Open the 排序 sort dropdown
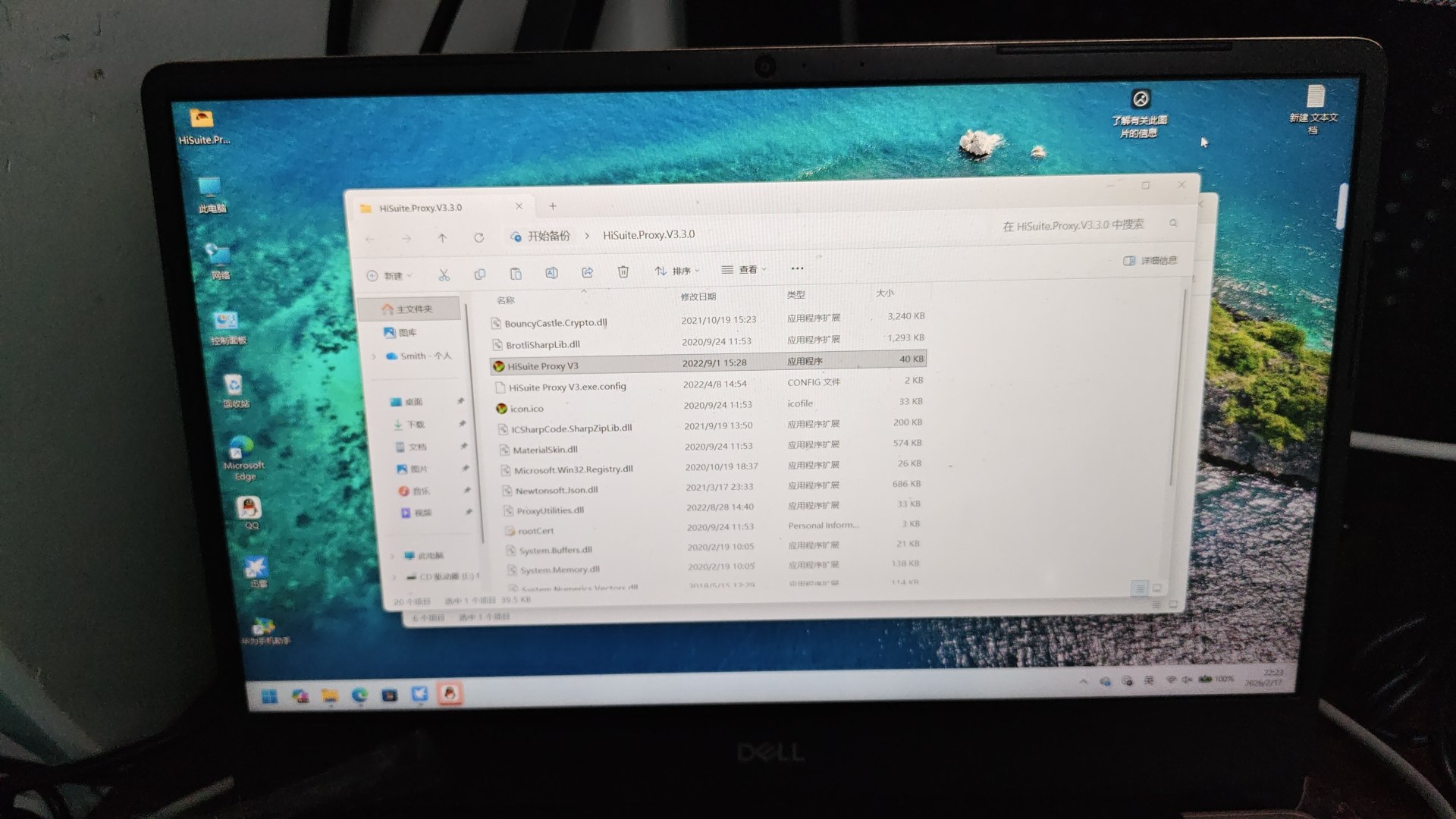 tap(677, 271)
